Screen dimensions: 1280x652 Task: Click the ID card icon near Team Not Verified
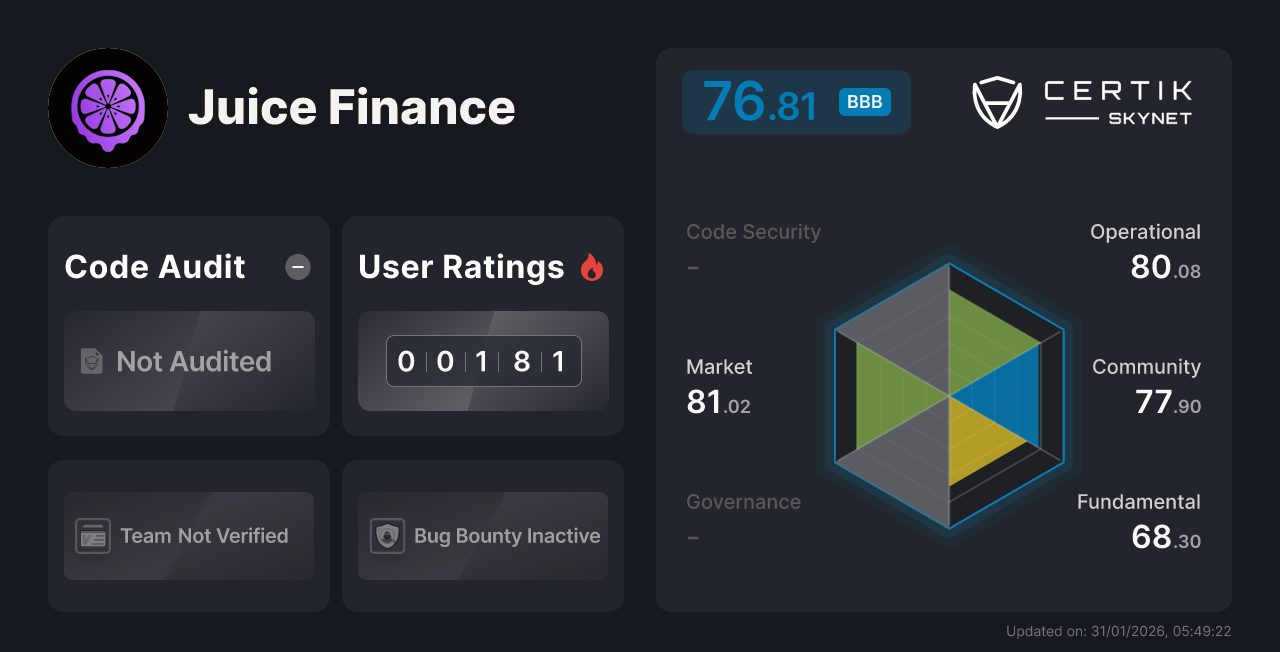[x=93, y=536]
